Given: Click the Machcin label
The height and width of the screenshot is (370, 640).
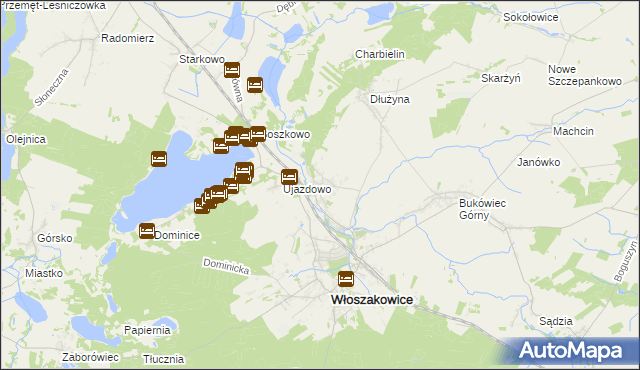Looking at the screenshot, I should pos(573,131).
